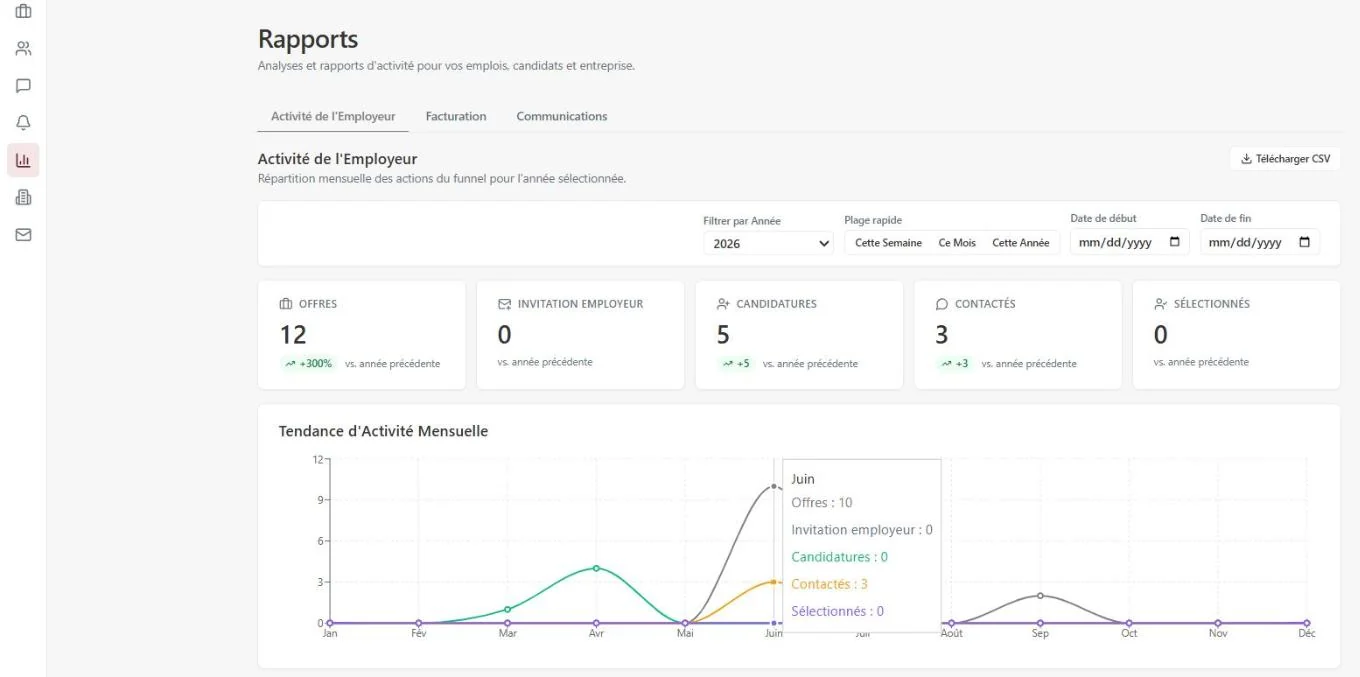Click the +3 badge on Contactés card

pos(954,364)
